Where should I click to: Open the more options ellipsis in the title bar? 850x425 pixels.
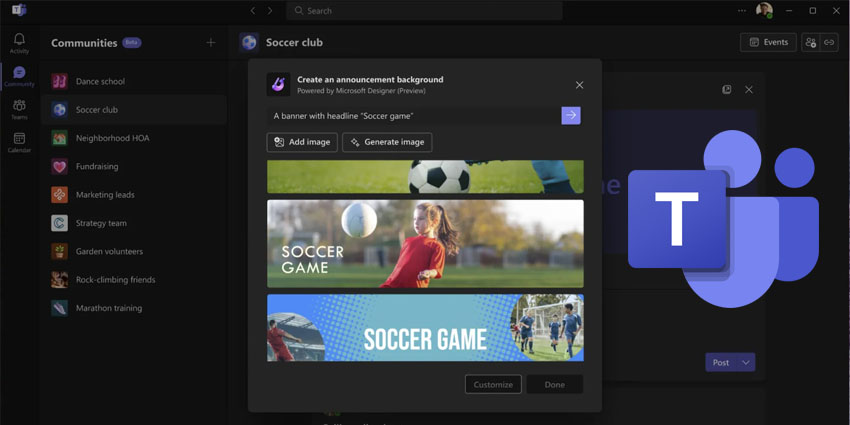click(x=742, y=10)
